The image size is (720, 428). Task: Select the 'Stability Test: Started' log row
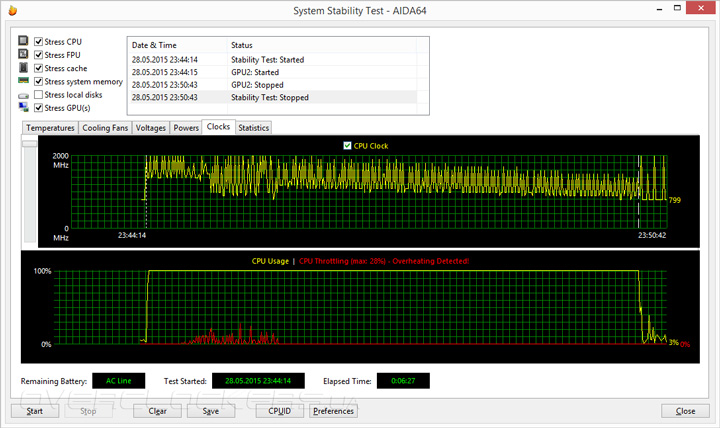(273, 60)
